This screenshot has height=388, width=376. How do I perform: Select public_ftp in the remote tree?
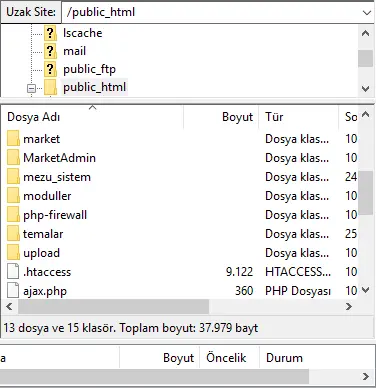pos(89,69)
